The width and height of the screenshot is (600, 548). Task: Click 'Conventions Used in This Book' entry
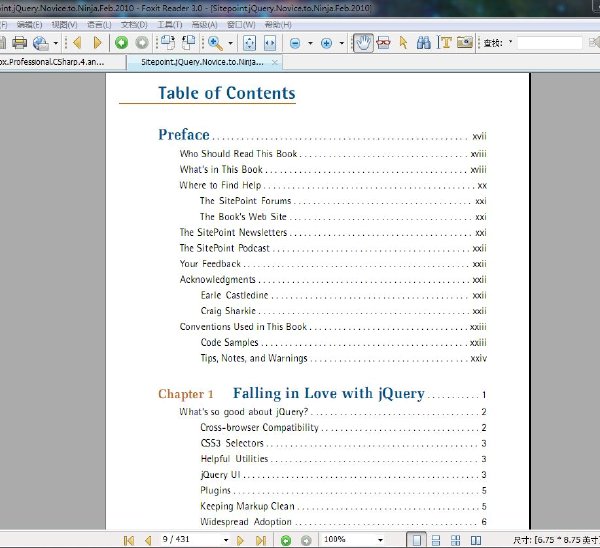coord(333,327)
